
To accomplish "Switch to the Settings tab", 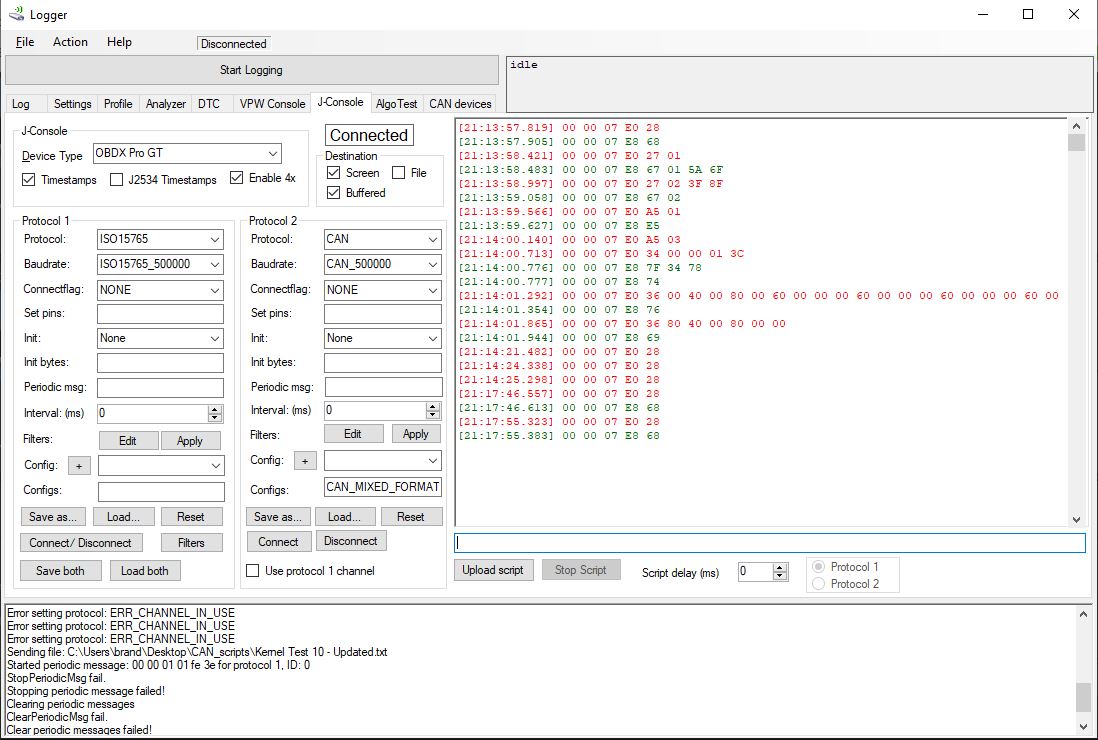I will [73, 104].
